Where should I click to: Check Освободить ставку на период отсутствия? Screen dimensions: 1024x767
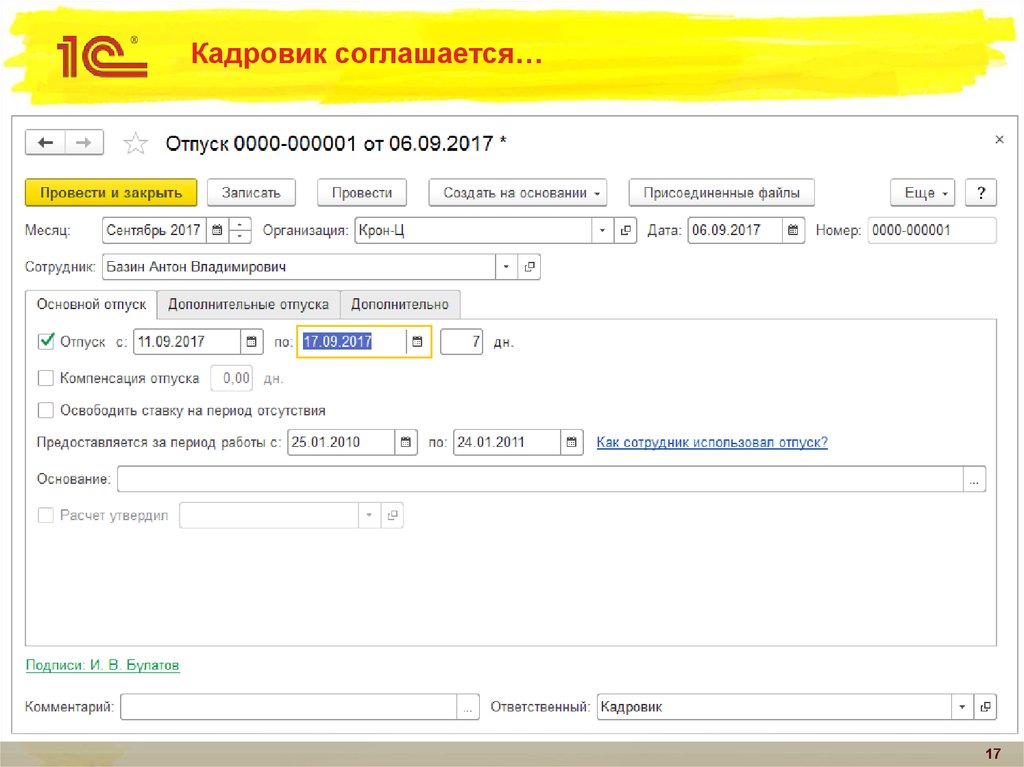pyautogui.click(x=45, y=410)
